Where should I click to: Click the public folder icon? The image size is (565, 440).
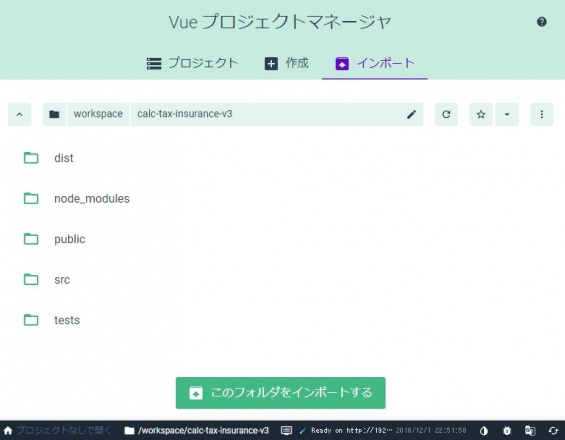pos(31,239)
